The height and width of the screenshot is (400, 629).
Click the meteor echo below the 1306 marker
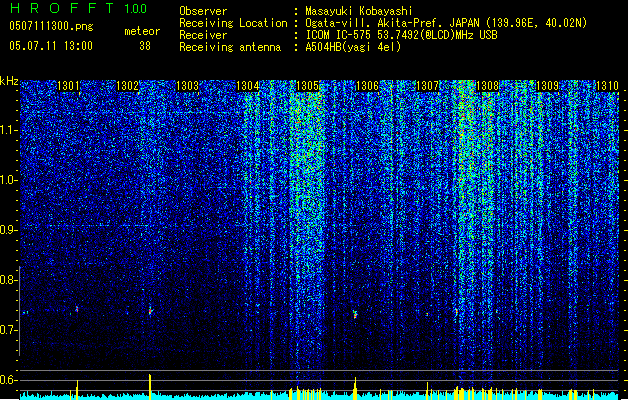[355, 314]
